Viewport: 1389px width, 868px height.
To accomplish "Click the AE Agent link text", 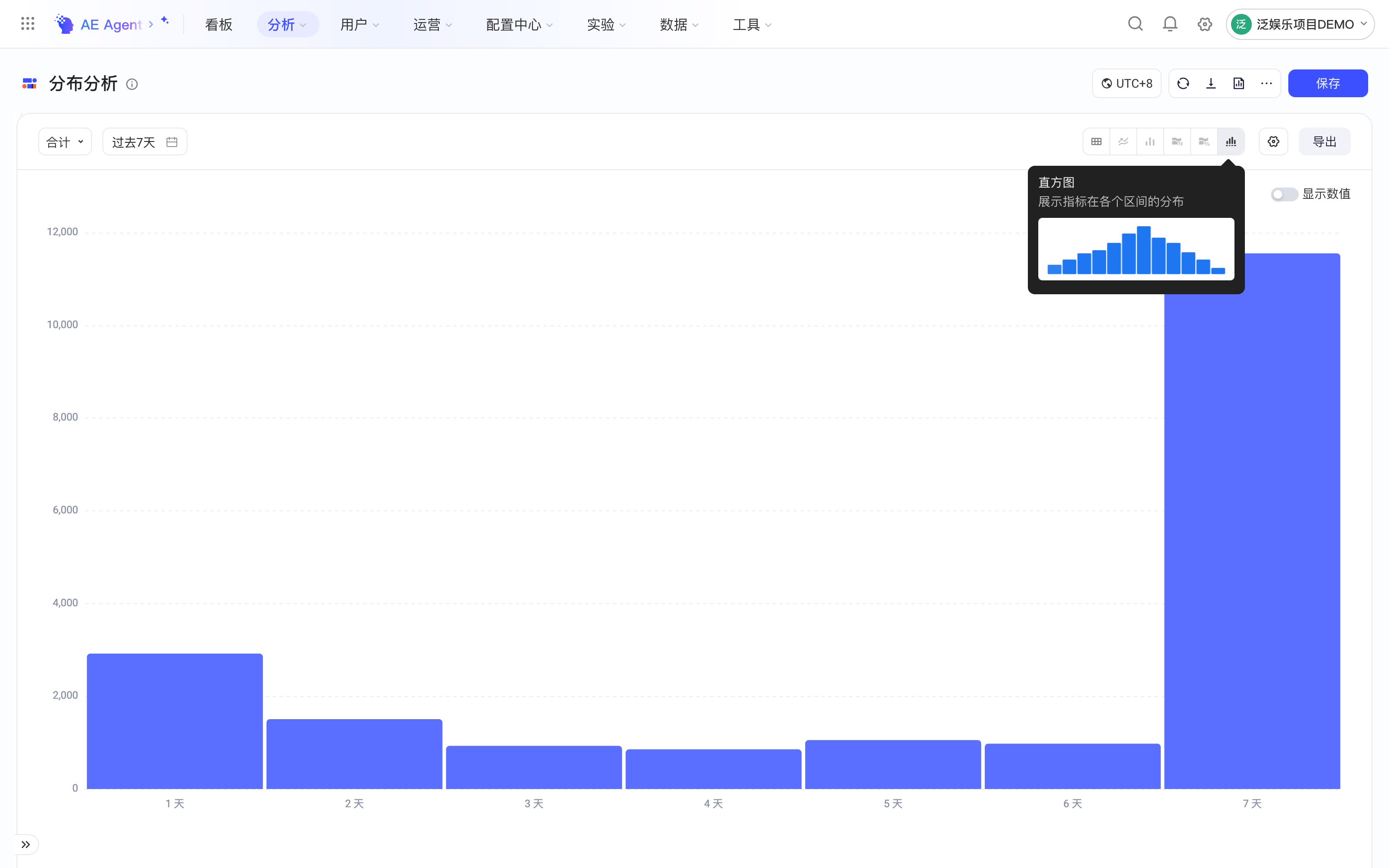I will pyautogui.click(x=111, y=25).
